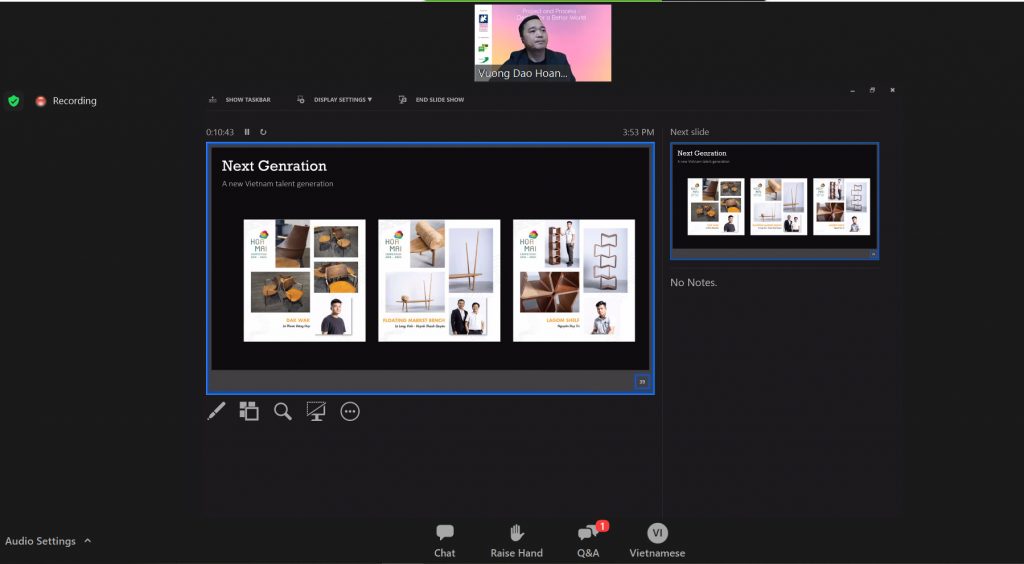
Task: Click the Lagom Shelf card on slide
Action: [x=573, y=280]
